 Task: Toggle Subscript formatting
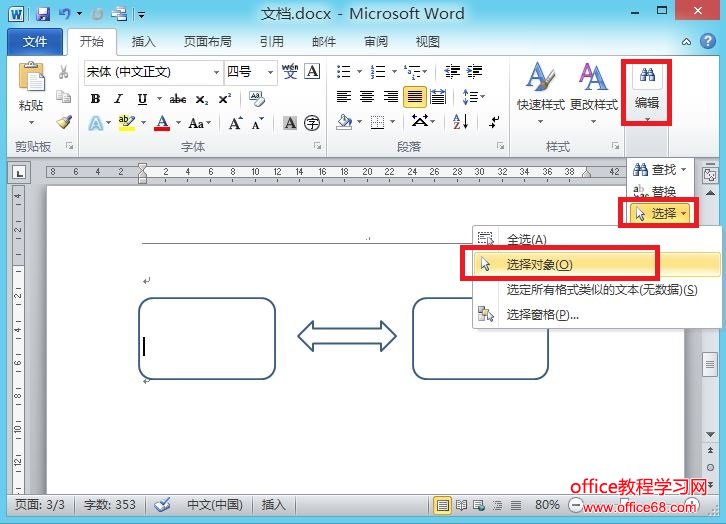[x=202, y=100]
